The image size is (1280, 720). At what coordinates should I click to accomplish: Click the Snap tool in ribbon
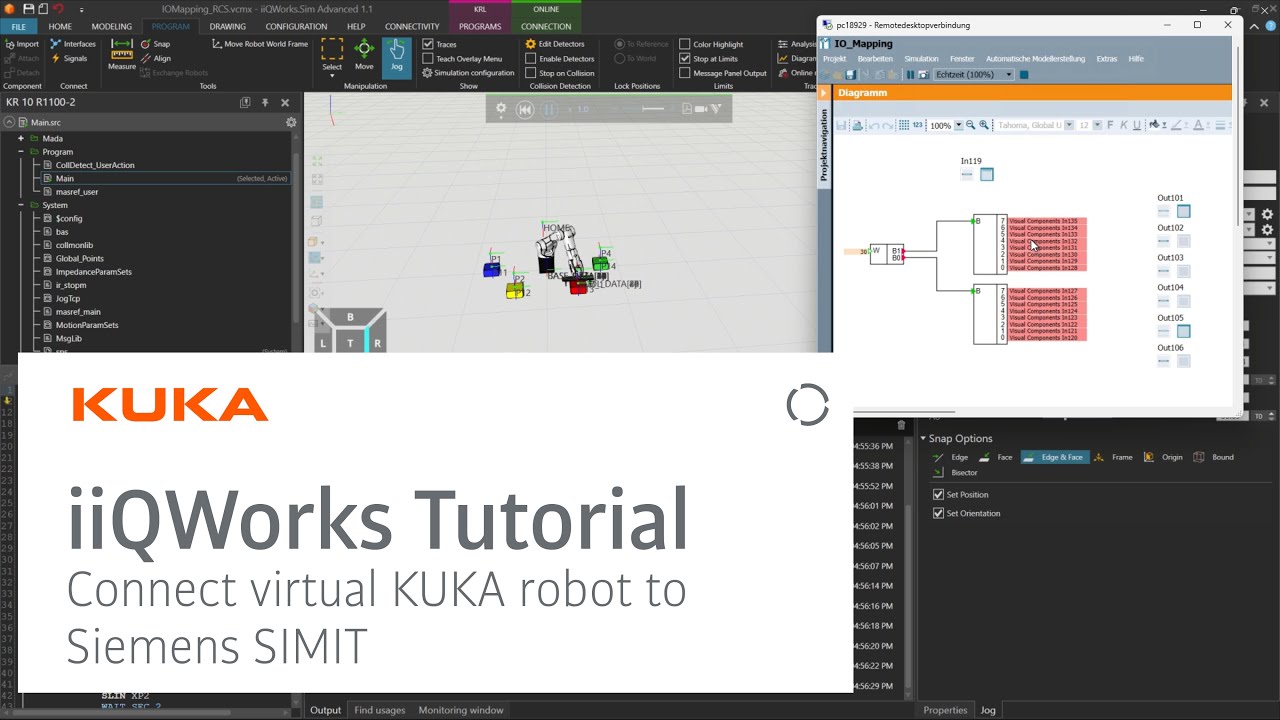[x=155, y=44]
